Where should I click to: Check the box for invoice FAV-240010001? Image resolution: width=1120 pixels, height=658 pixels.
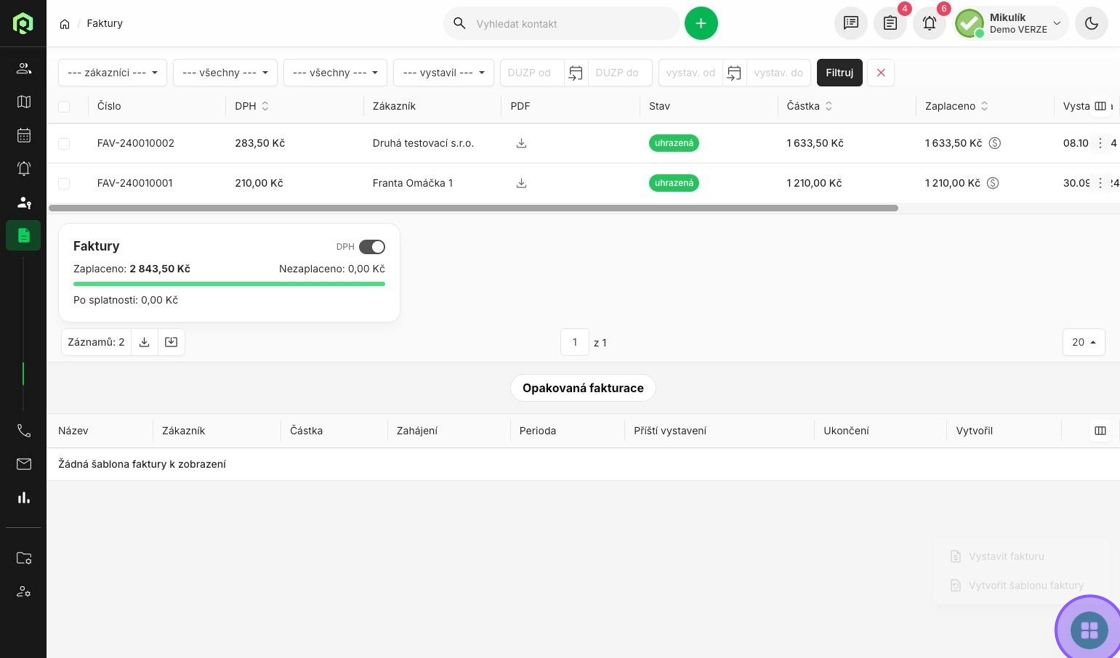point(64,184)
